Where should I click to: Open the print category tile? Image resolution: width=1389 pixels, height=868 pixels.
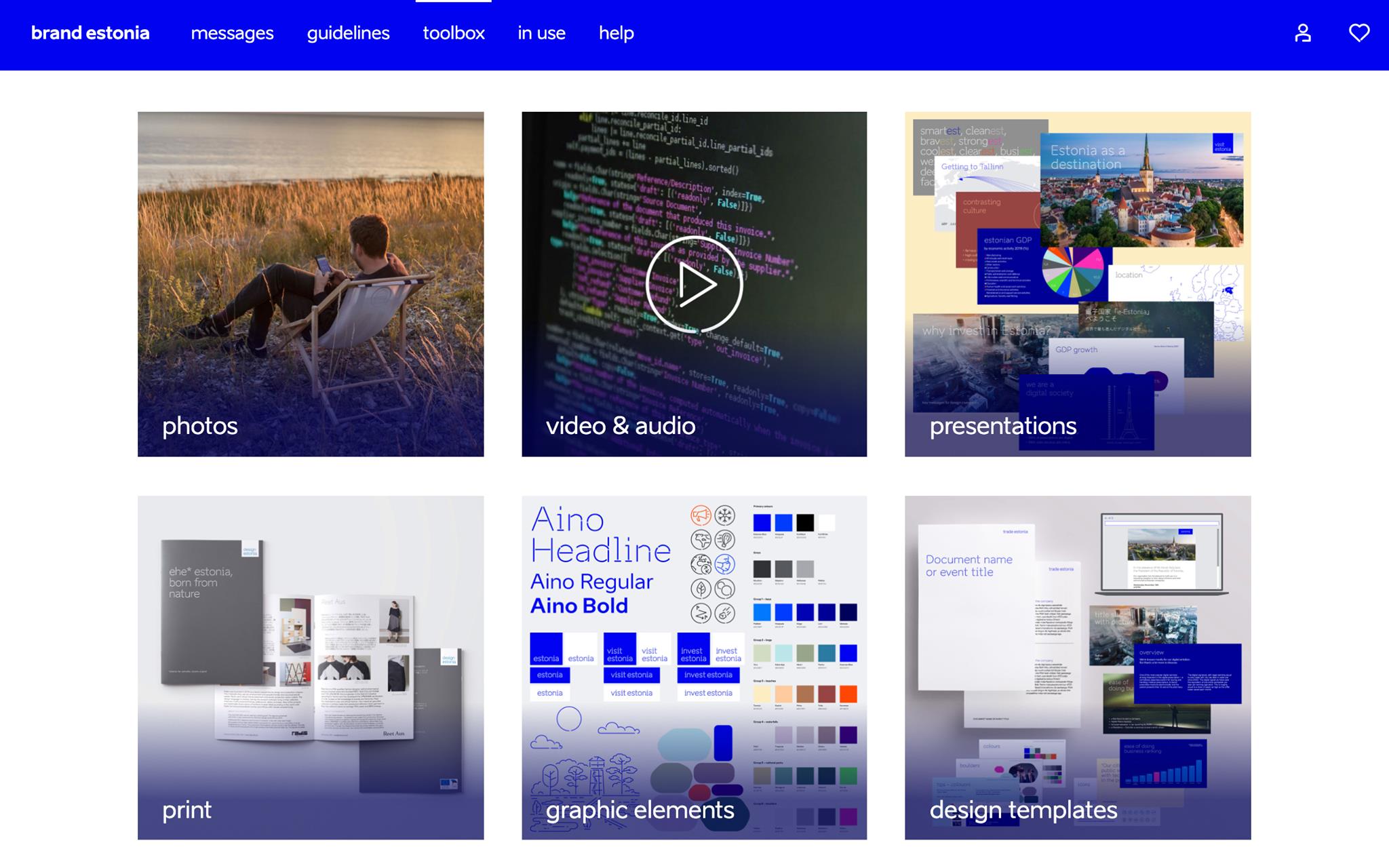[x=311, y=668]
